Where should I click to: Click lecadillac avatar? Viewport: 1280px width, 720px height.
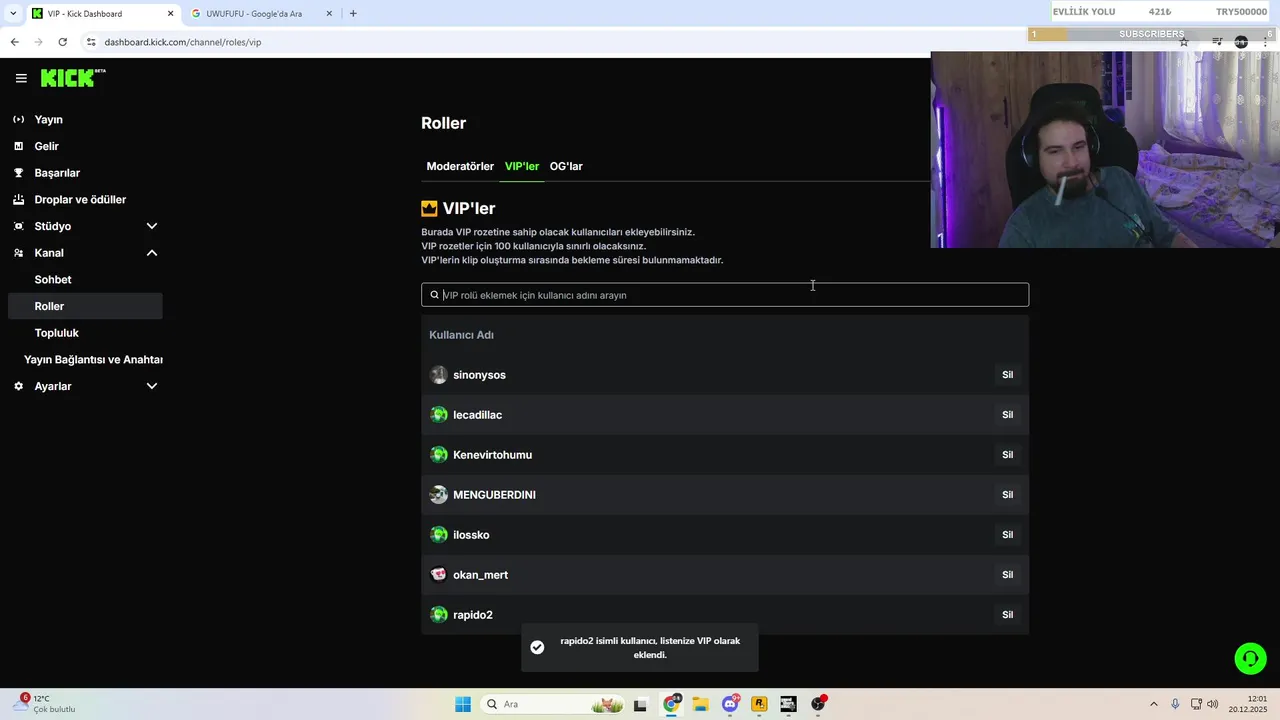pyautogui.click(x=438, y=415)
